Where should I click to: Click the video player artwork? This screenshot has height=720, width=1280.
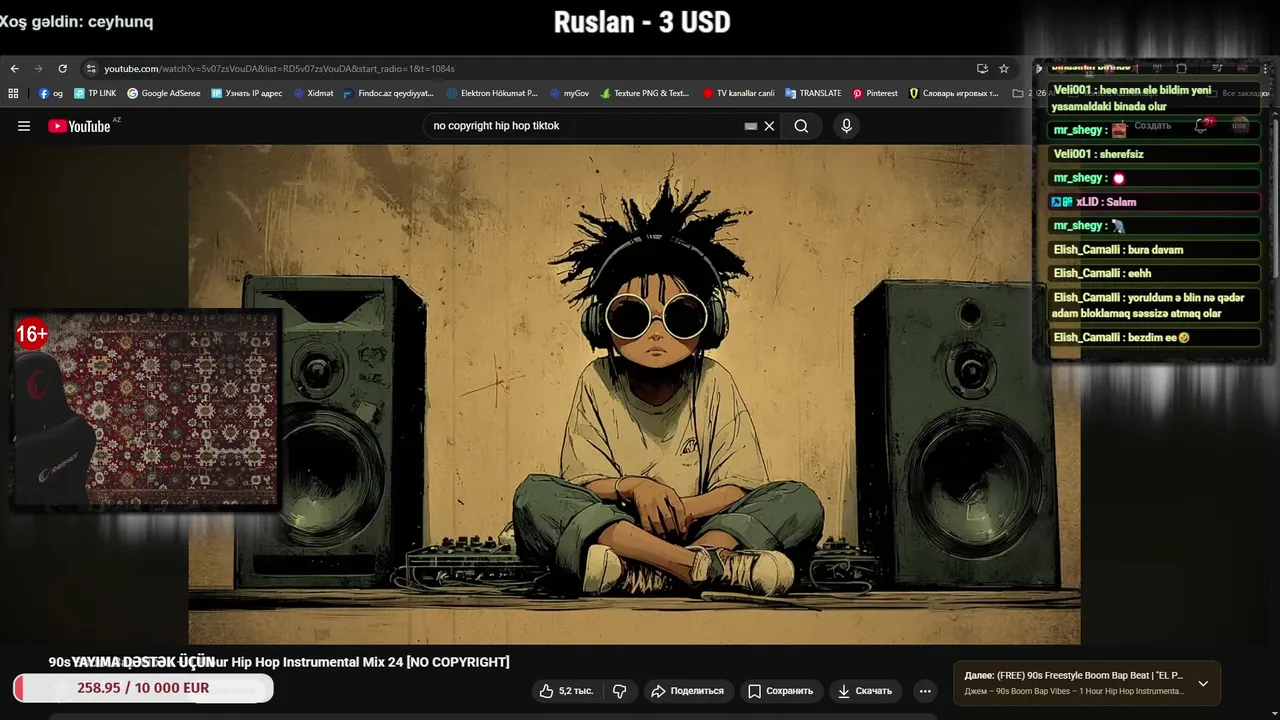pyautogui.click(x=634, y=394)
